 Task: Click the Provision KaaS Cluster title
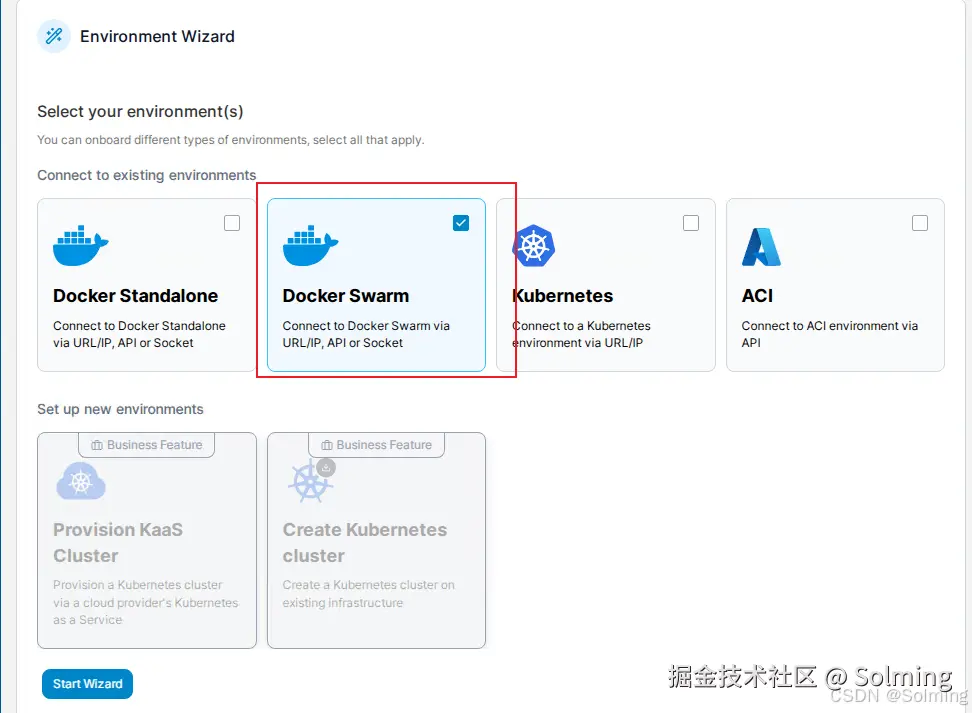(x=118, y=542)
